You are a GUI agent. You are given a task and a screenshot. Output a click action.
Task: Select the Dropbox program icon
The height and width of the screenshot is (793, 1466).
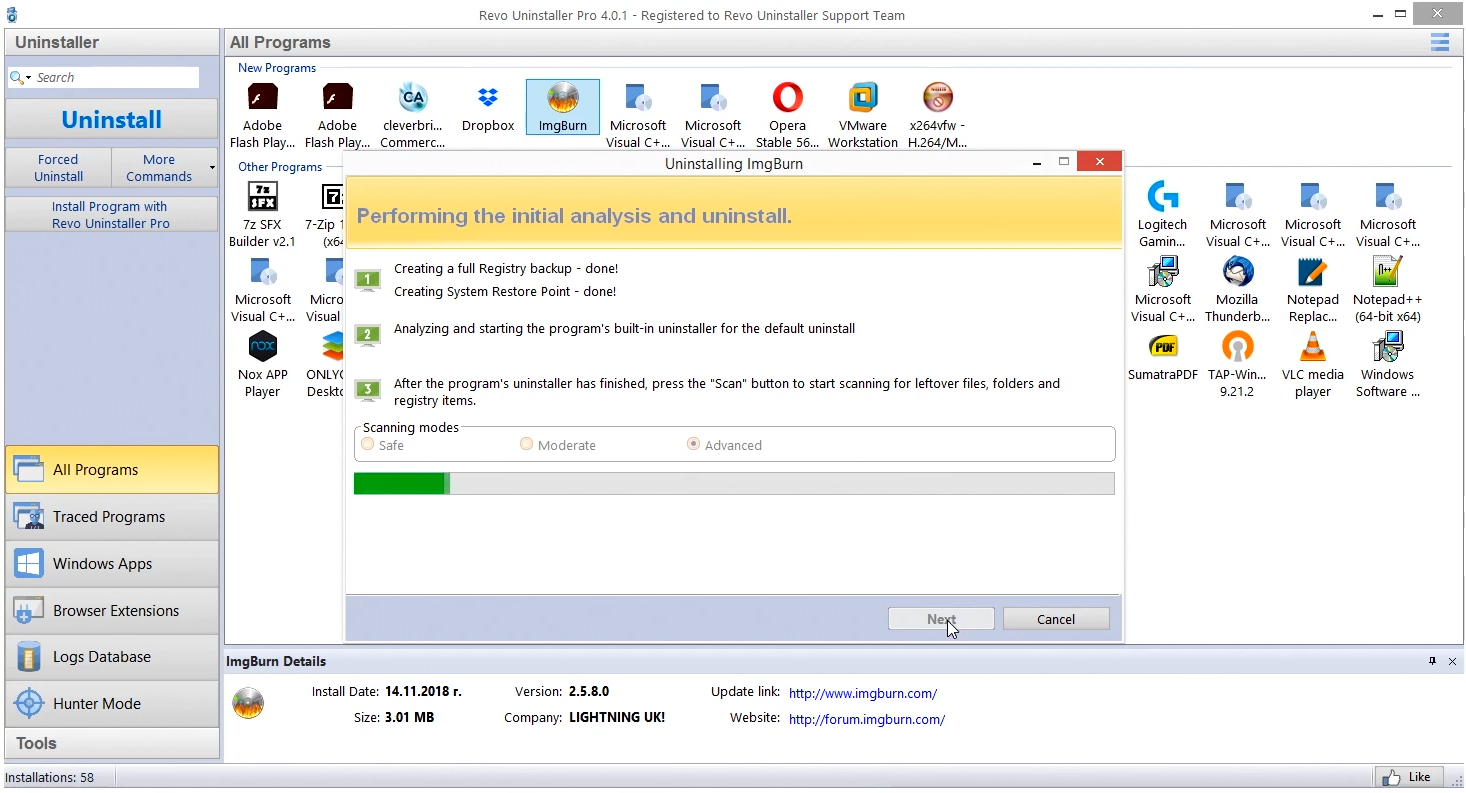(488, 98)
